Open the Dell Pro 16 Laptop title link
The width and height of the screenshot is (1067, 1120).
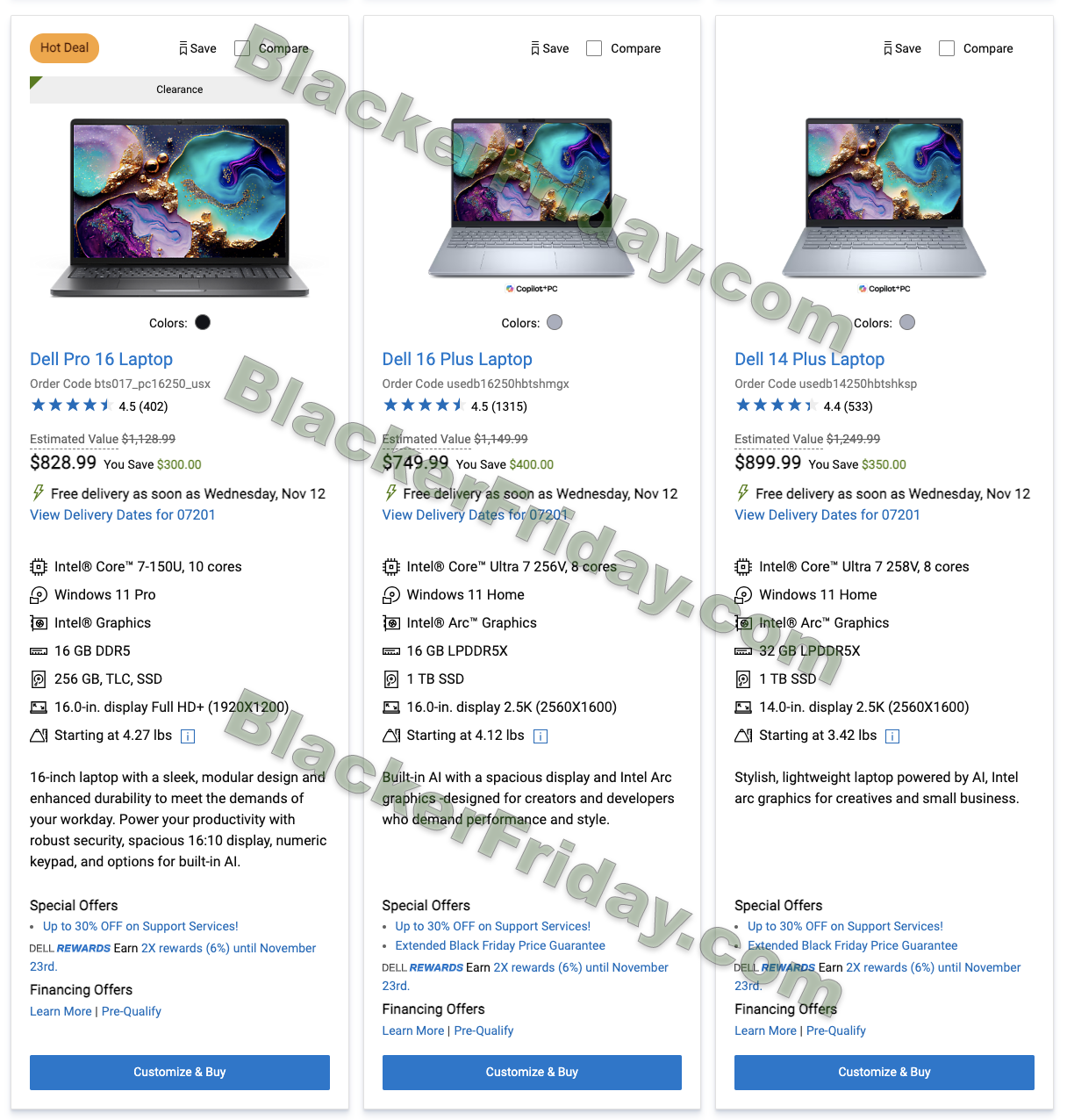[x=101, y=359]
